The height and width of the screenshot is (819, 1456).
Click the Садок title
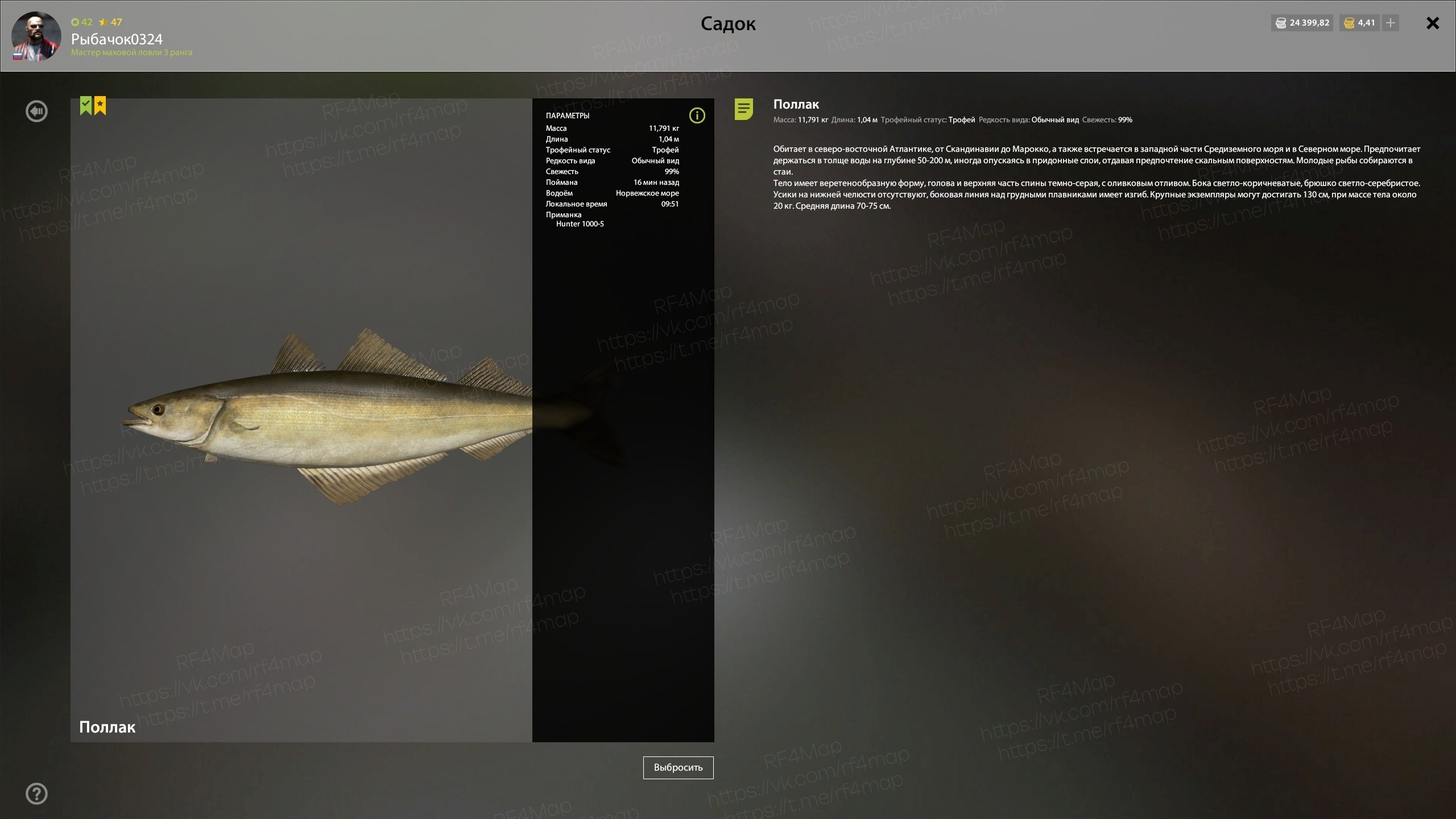(x=728, y=23)
